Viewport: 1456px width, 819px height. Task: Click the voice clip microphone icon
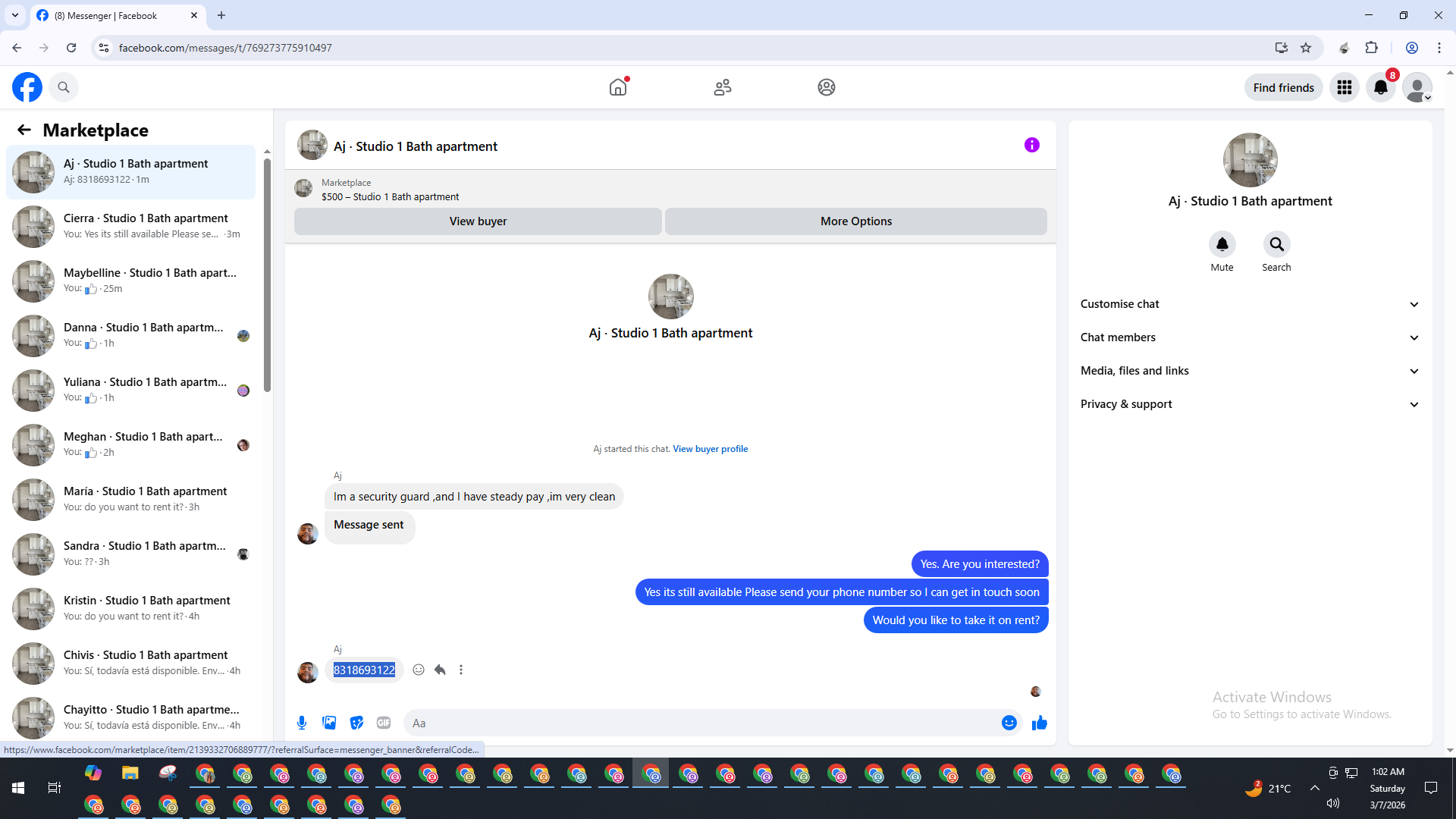(302, 723)
